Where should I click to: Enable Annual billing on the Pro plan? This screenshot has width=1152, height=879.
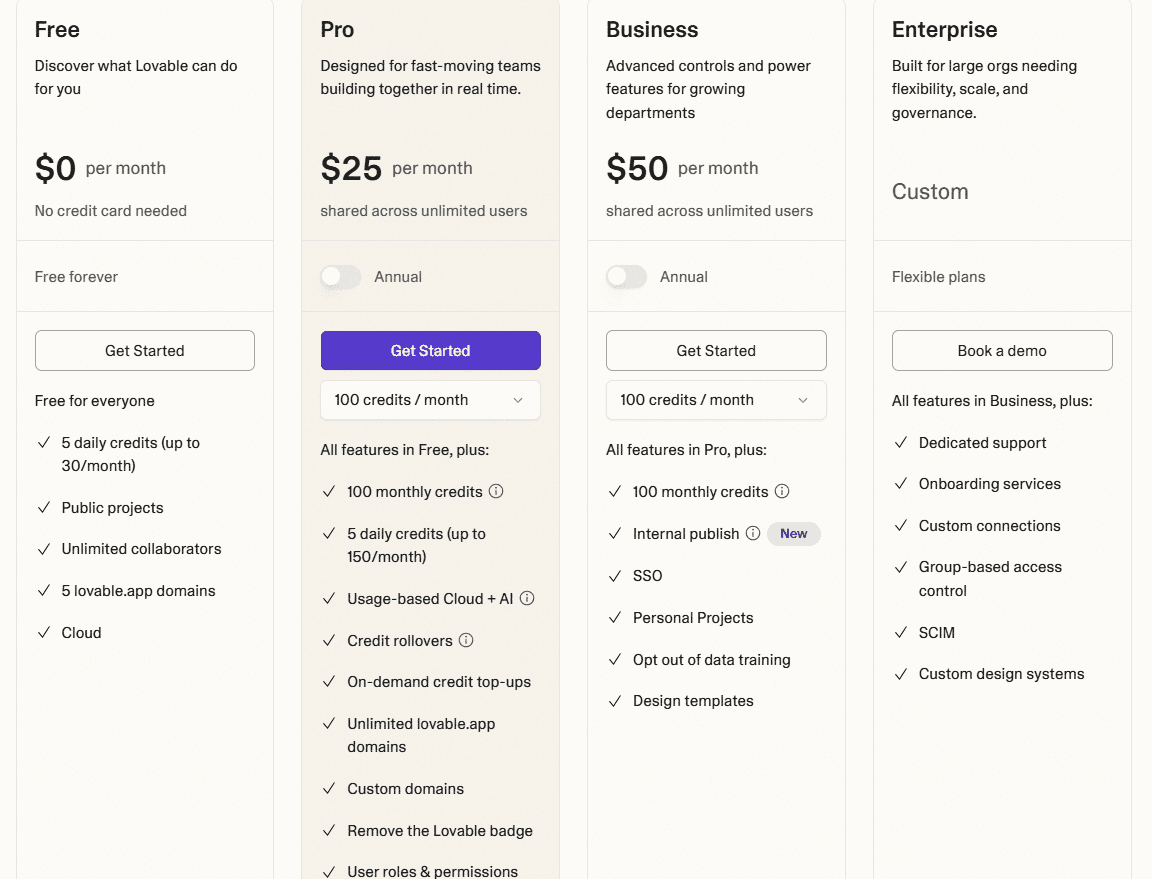(x=340, y=277)
